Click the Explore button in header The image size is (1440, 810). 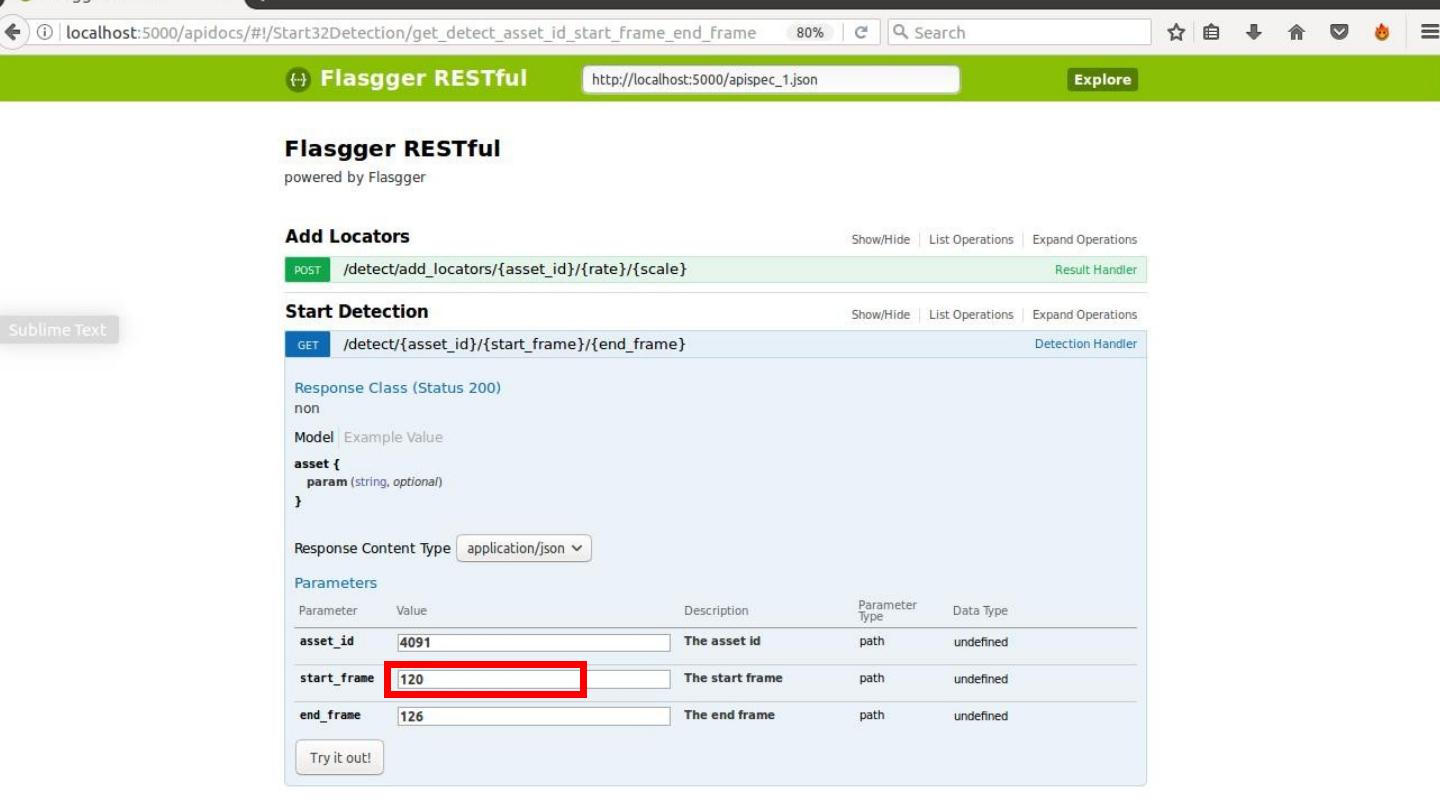pyautogui.click(x=1102, y=80)
